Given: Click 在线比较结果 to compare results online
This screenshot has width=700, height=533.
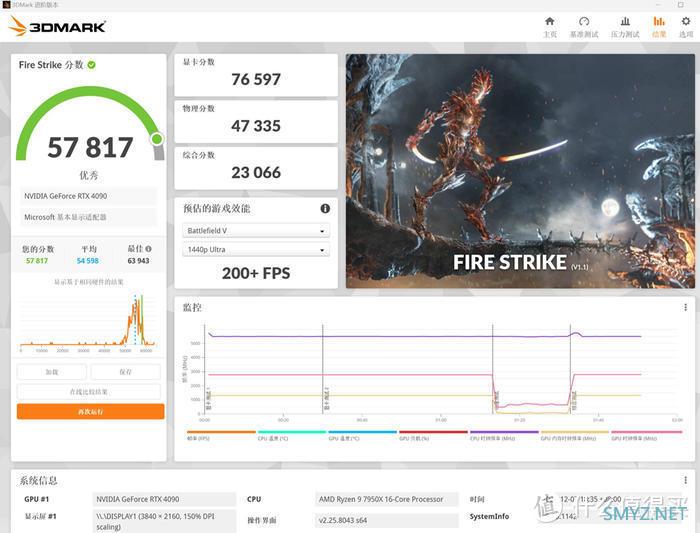Looking at the screenshot, I should (89, 392).
